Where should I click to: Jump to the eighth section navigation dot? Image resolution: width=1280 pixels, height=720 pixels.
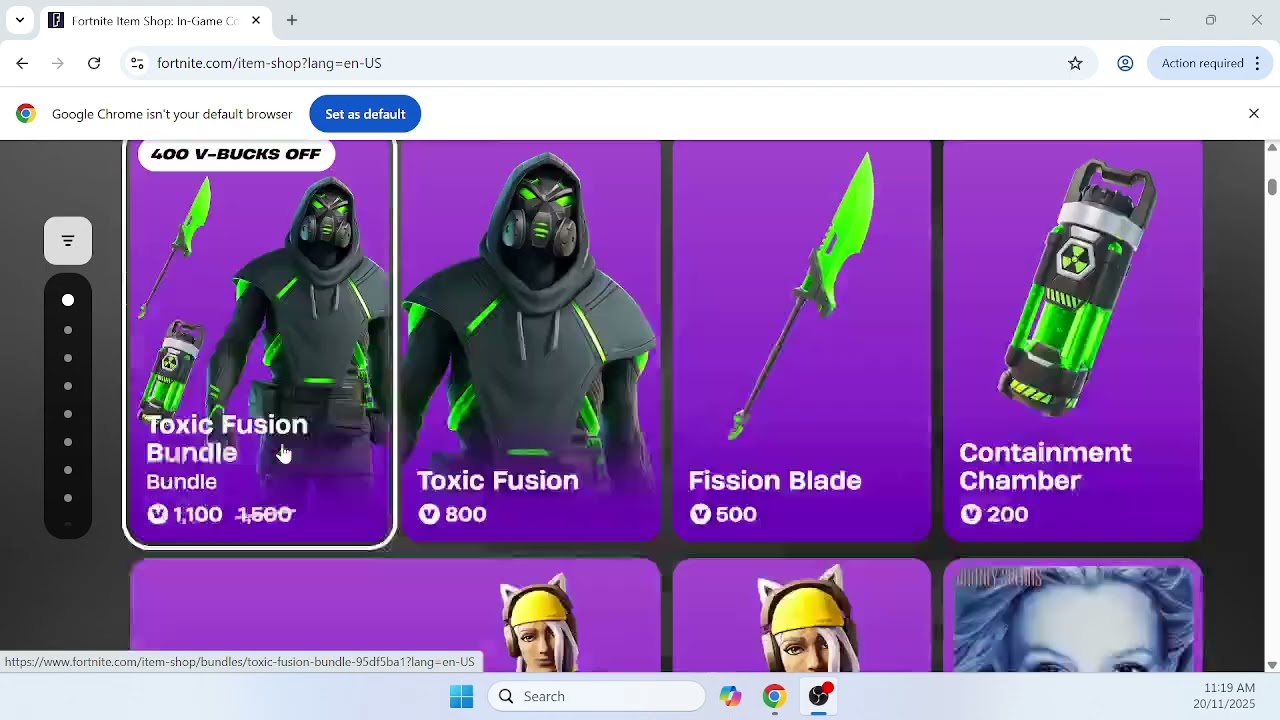(68, 498)
